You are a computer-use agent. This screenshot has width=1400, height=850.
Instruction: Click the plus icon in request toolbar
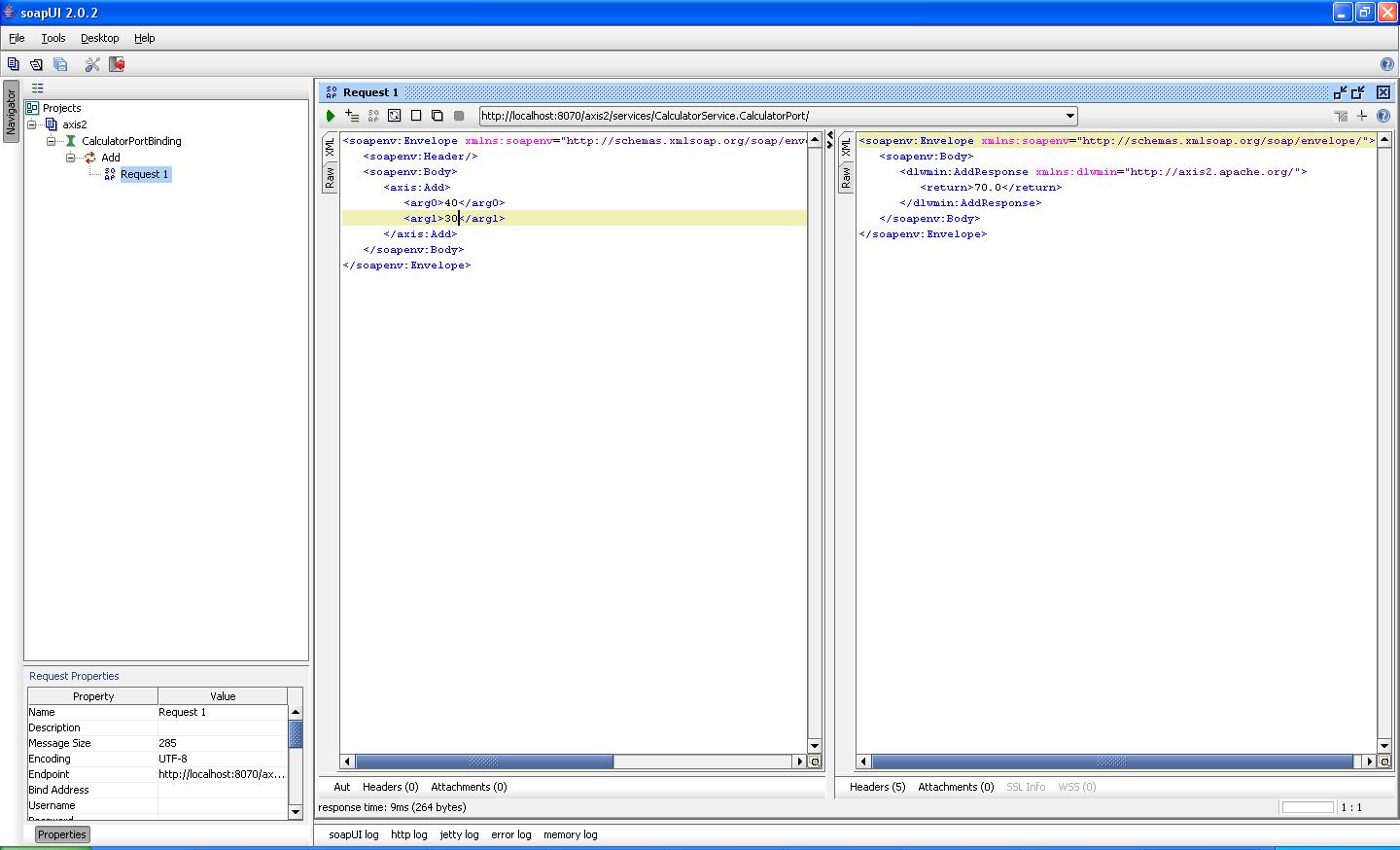1362,116
